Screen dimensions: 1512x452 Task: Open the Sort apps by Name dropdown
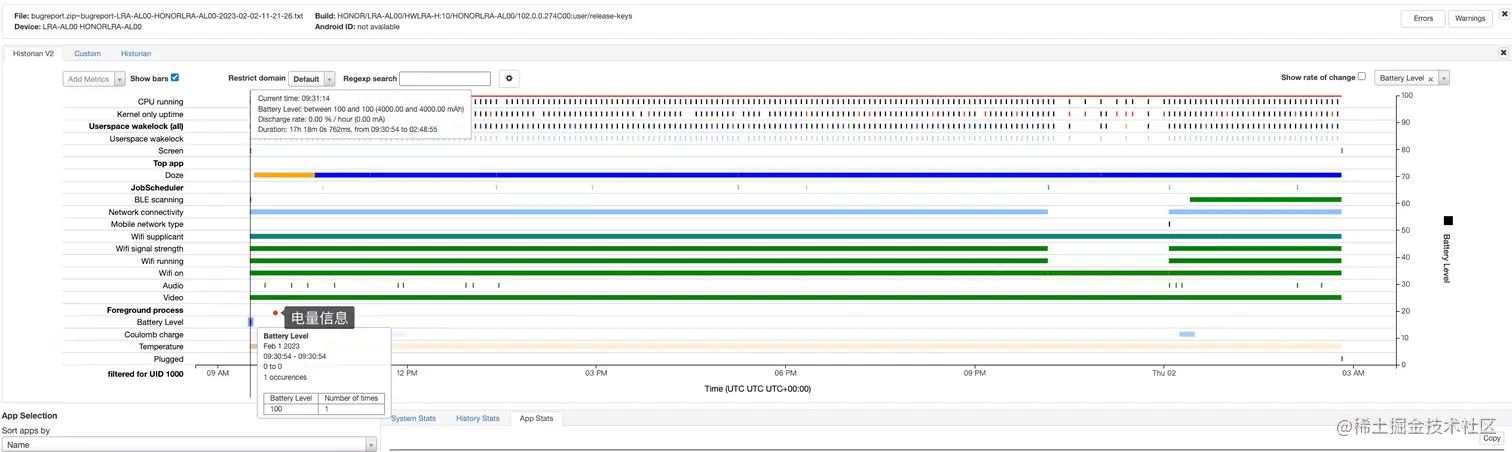click(x=189, y=444)
